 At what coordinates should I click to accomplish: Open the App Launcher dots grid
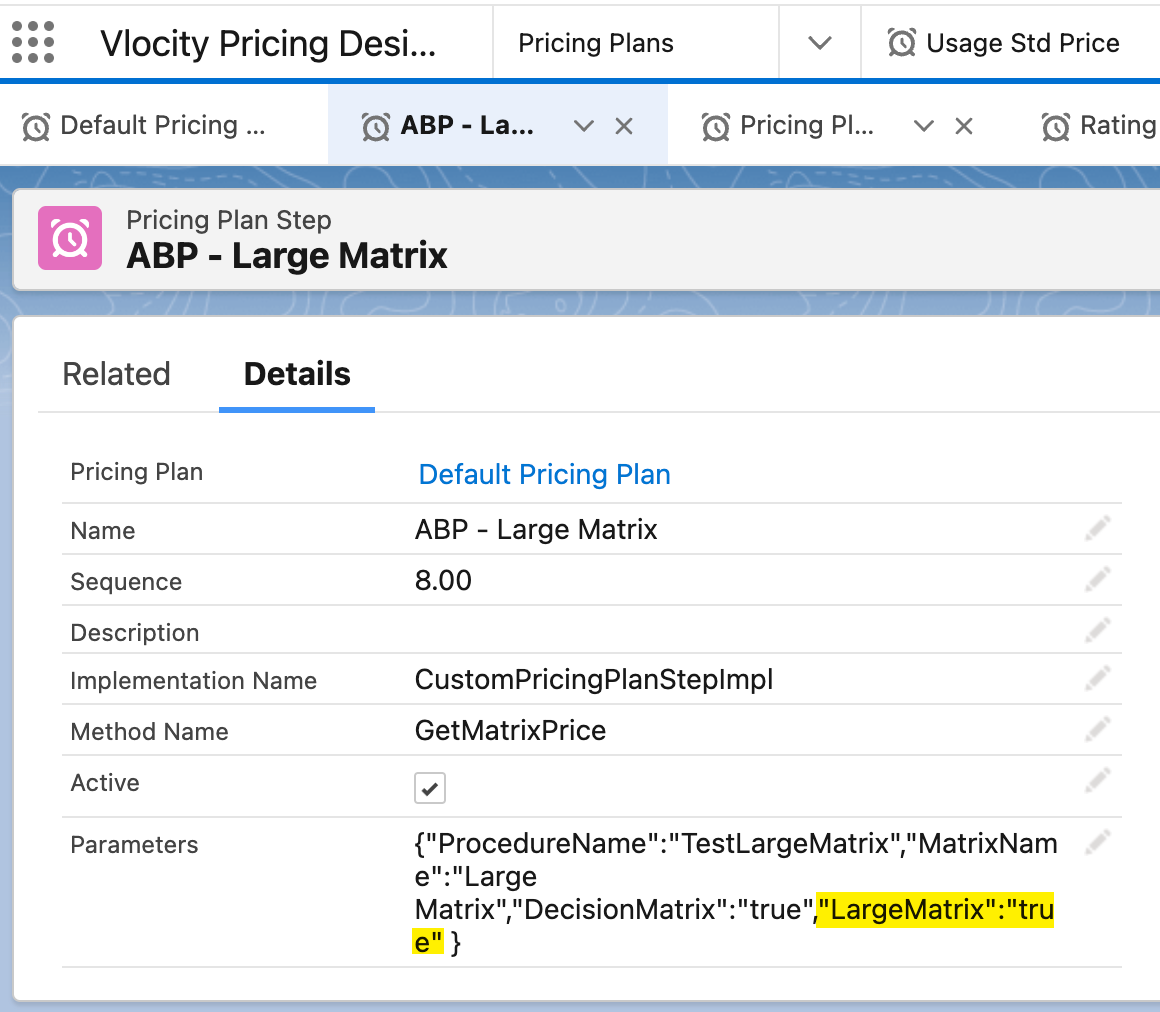click(33, 42)
